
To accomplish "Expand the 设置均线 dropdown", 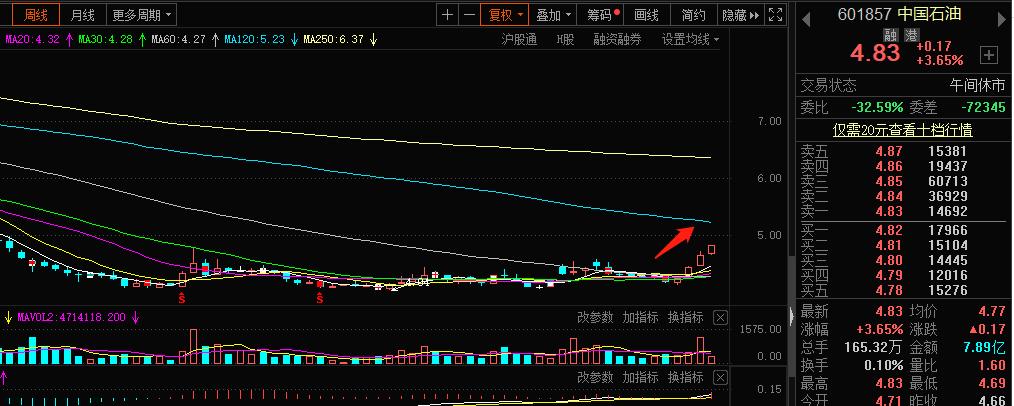I will [690, 39].
